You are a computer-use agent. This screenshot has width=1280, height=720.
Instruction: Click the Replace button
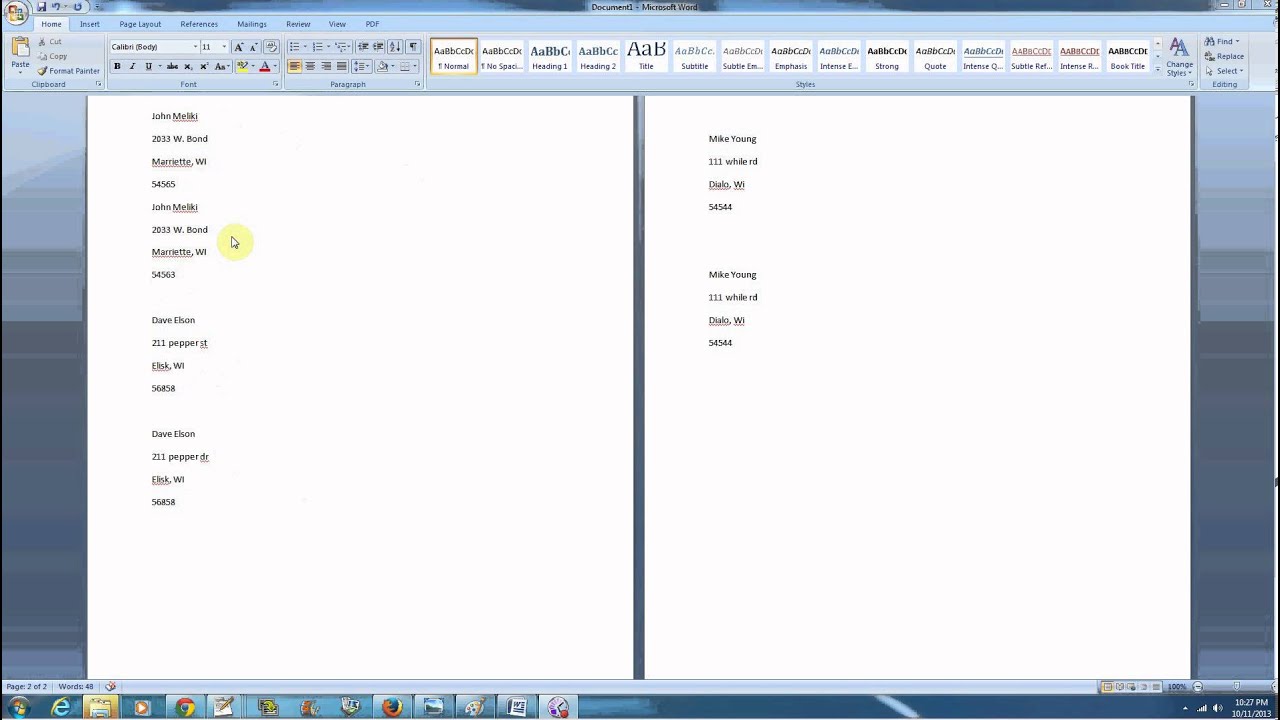click(x=1224, y=56)
